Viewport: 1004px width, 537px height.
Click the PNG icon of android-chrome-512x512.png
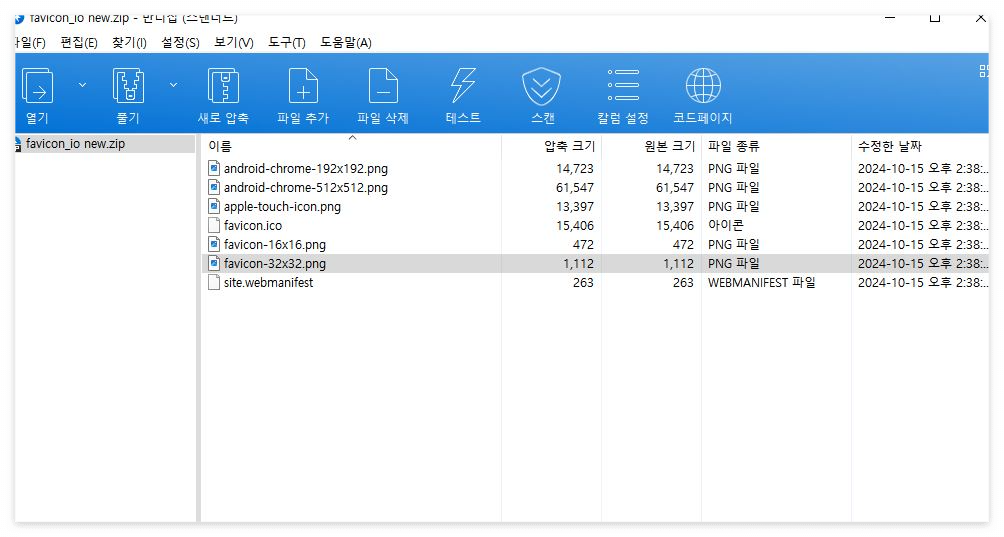point(214,188)
